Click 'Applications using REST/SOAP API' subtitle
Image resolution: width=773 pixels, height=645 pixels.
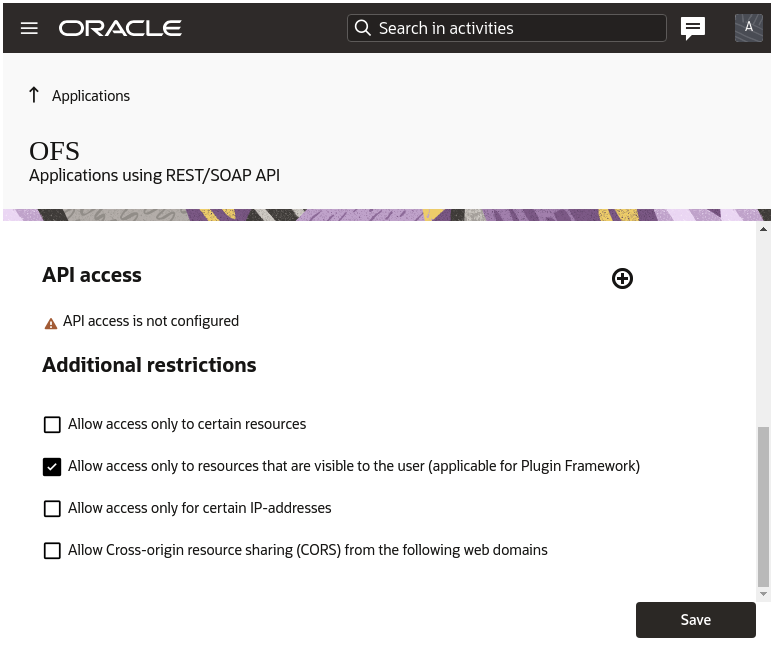(x=154, y=176)
